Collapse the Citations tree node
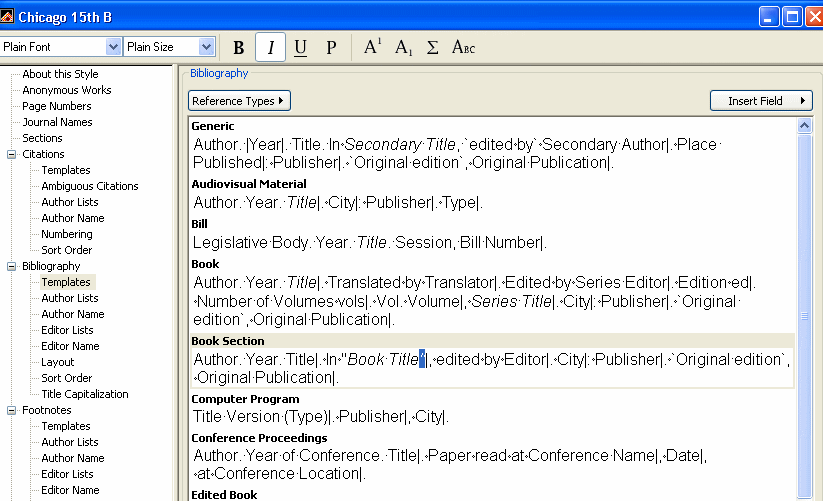The width and height of the screenshot is (823, 501). click(x=11, y=154)
